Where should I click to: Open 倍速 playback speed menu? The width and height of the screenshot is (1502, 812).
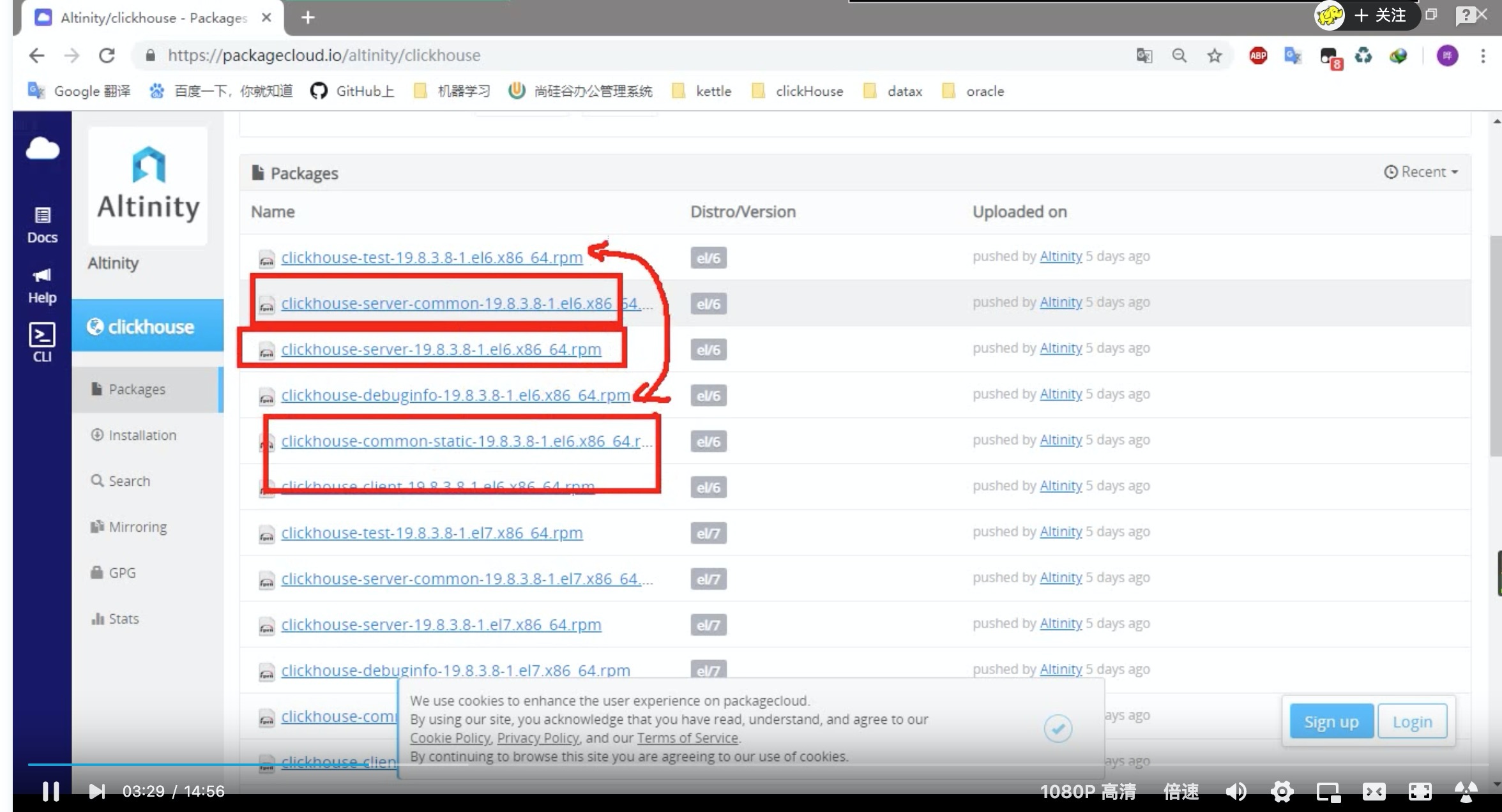point(1181,792)
